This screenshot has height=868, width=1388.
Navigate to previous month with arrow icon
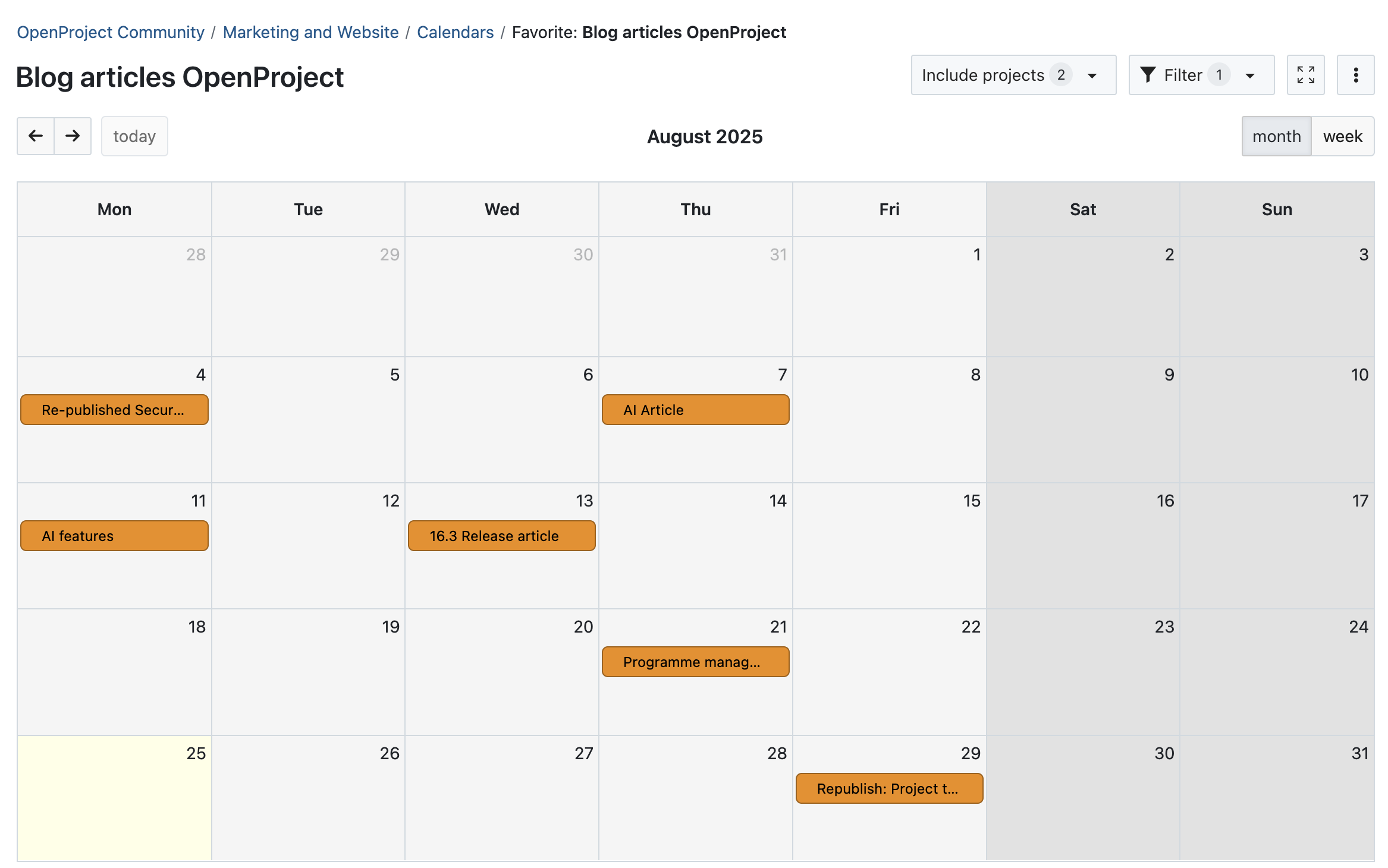(35, 136)
